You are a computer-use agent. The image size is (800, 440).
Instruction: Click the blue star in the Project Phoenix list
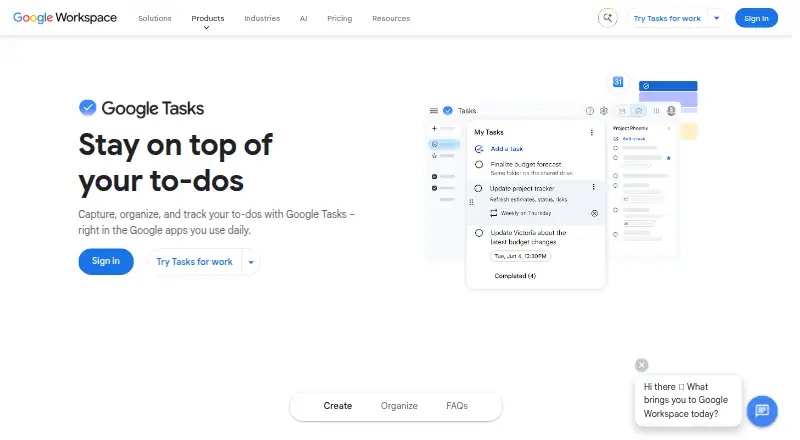pyautogui.click(x=668, y=158)
